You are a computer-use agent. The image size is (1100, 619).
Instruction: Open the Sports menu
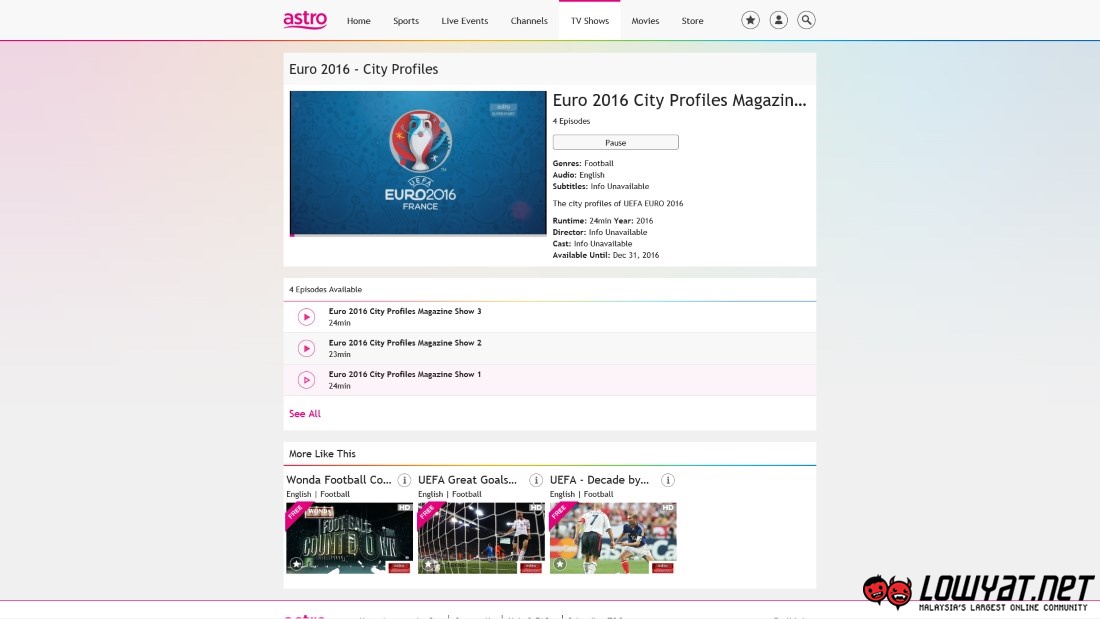tap(405, 21)
